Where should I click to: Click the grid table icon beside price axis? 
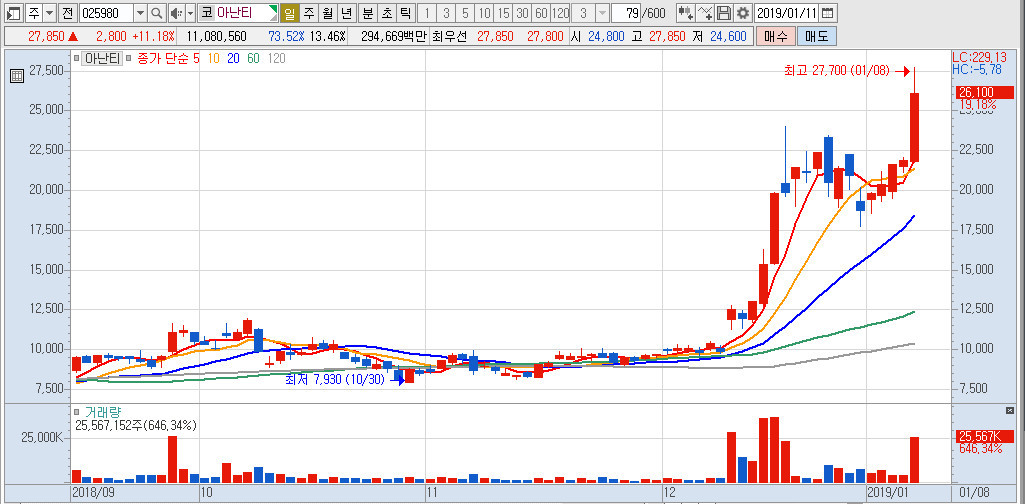[x=17, y=76]
